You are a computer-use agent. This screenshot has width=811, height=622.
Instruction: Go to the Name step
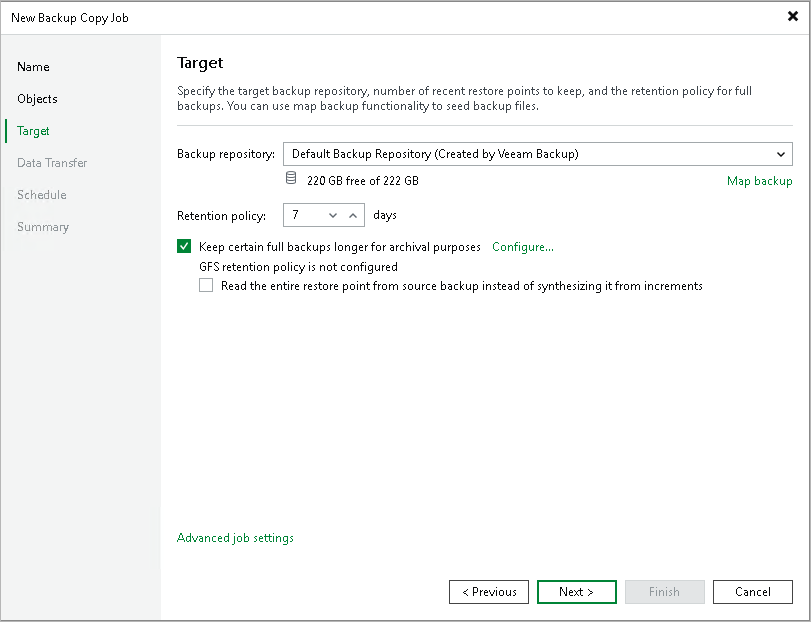click(33, 67)
